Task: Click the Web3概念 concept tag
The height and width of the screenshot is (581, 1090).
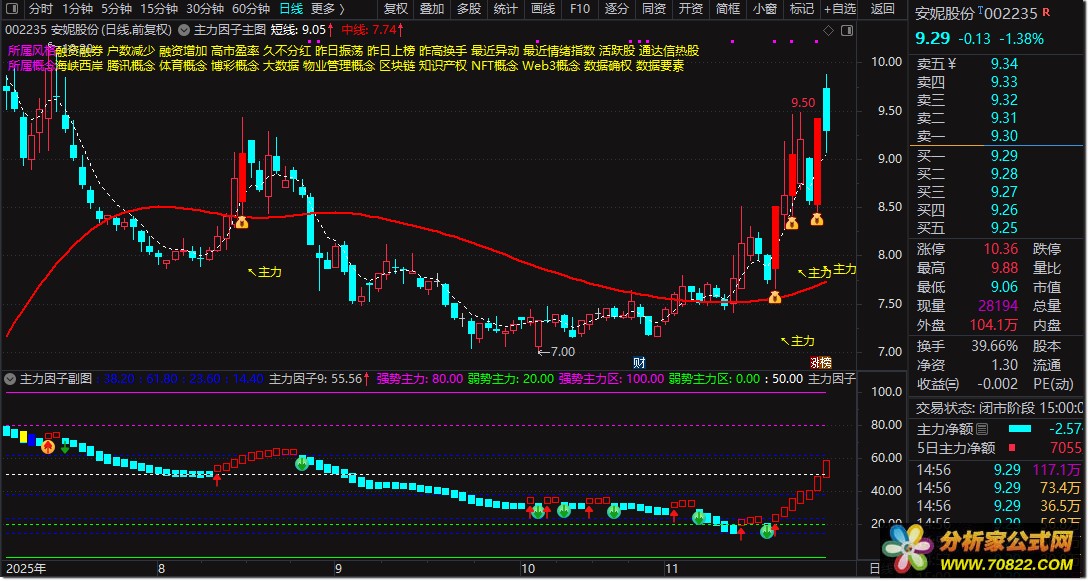Action: pos(551,66)
